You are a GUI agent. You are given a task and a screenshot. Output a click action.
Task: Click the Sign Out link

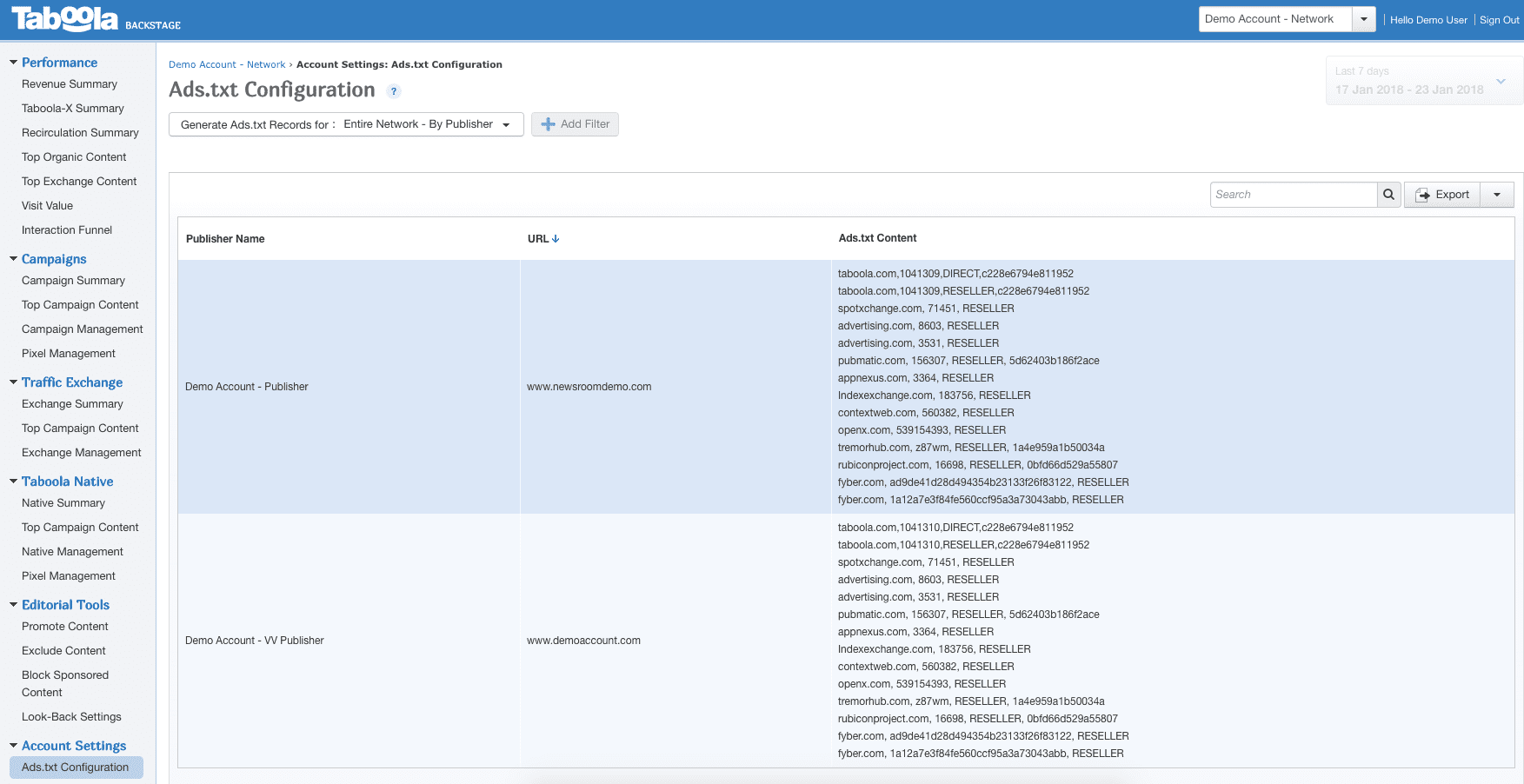point(1499,20)
